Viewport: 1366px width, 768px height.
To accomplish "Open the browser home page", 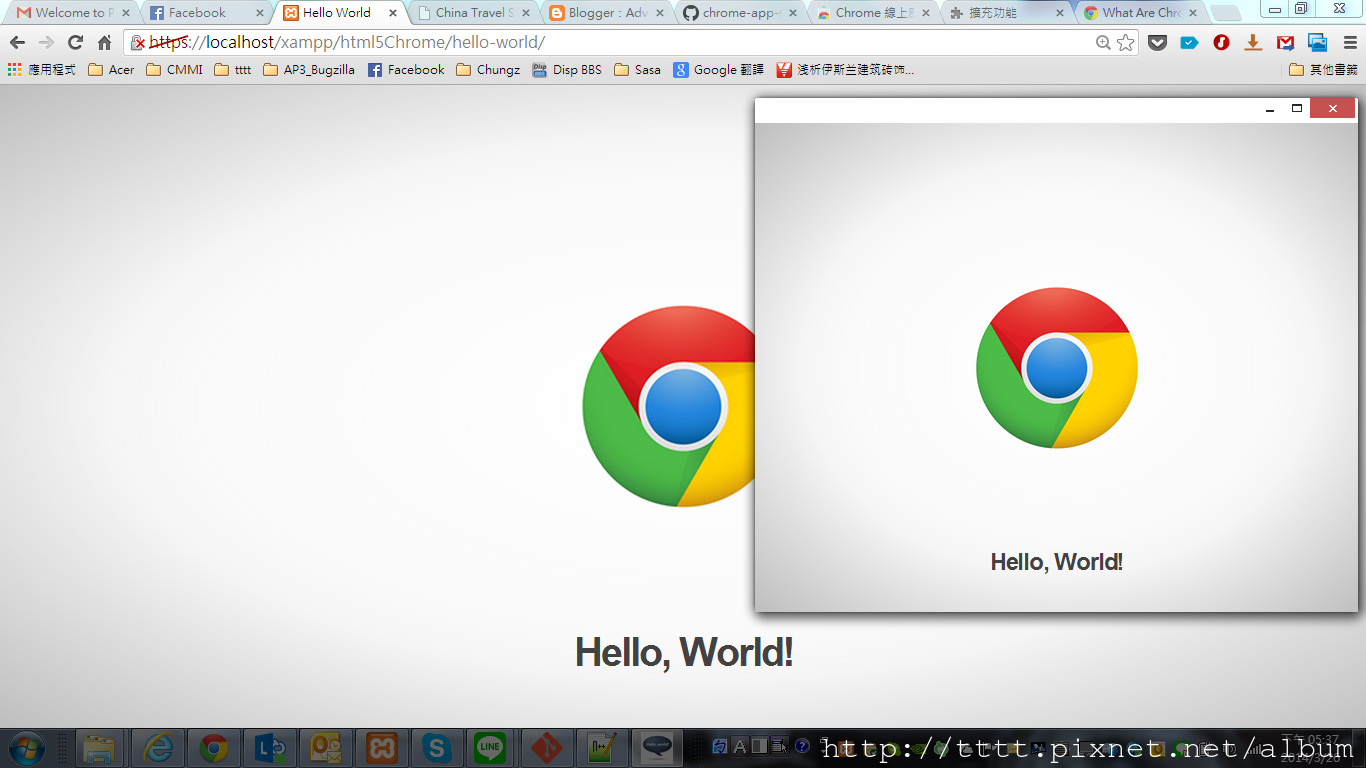I will pos(104,43).
